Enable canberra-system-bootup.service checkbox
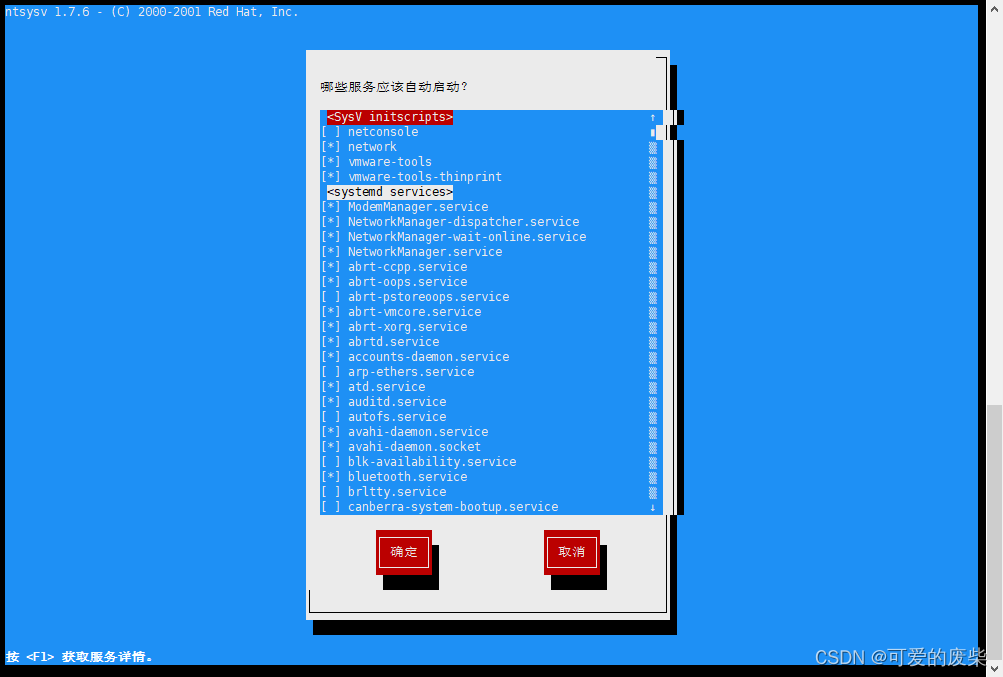The image size is (1003, 677). click(331, 507)
